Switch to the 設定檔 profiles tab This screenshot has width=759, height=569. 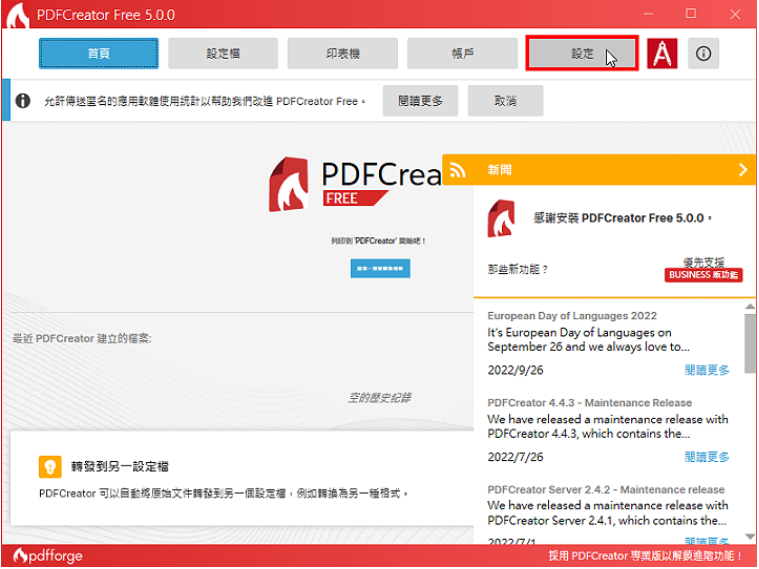[x=223, y=53]
